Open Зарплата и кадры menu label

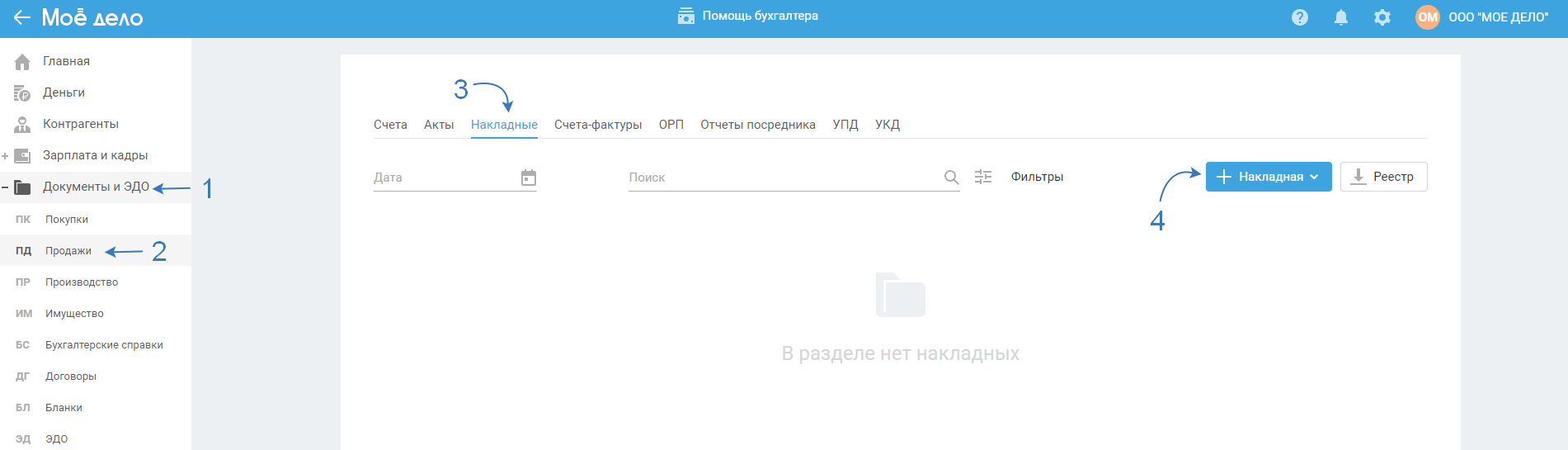point(95,155)
